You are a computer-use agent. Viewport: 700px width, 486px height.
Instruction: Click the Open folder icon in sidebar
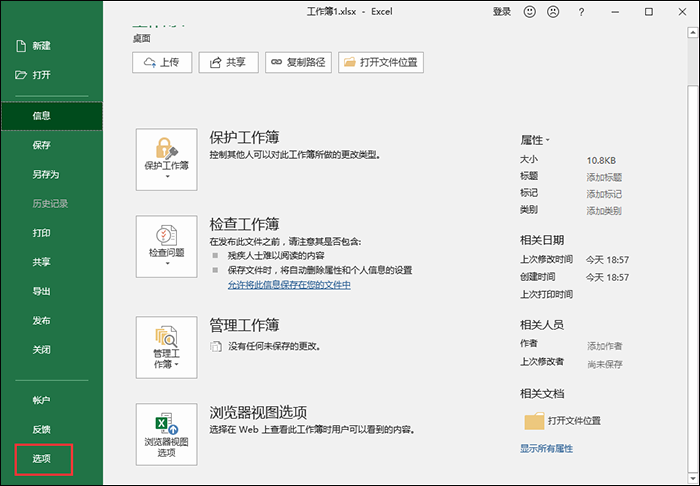coord(21,75)
